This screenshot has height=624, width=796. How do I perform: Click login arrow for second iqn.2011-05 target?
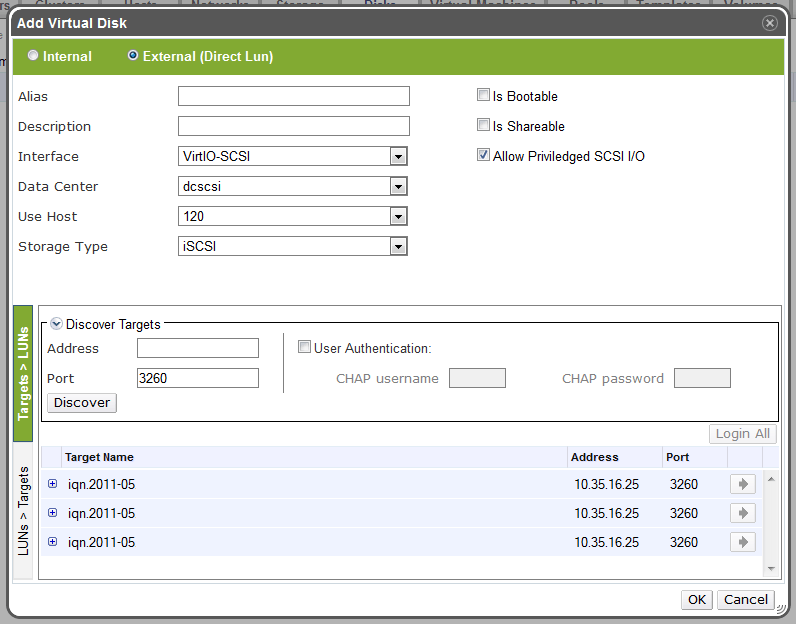[742, 513]
